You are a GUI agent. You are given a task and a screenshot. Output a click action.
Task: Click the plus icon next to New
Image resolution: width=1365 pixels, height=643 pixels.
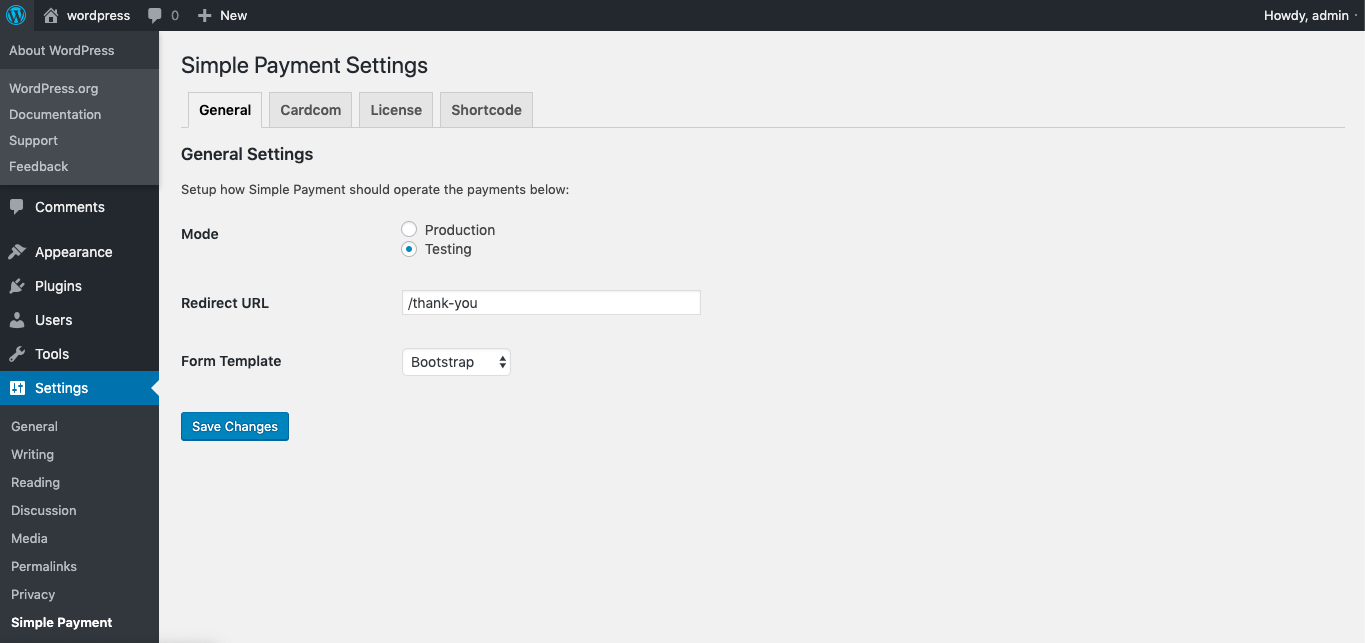coord(204,16)
